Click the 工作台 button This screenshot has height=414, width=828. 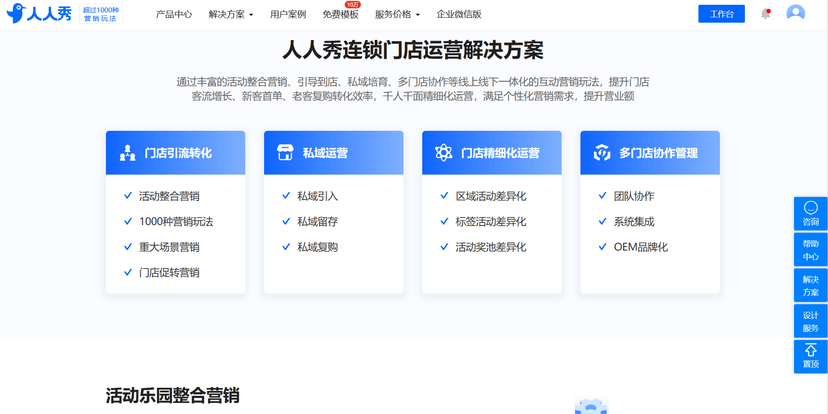721,14
